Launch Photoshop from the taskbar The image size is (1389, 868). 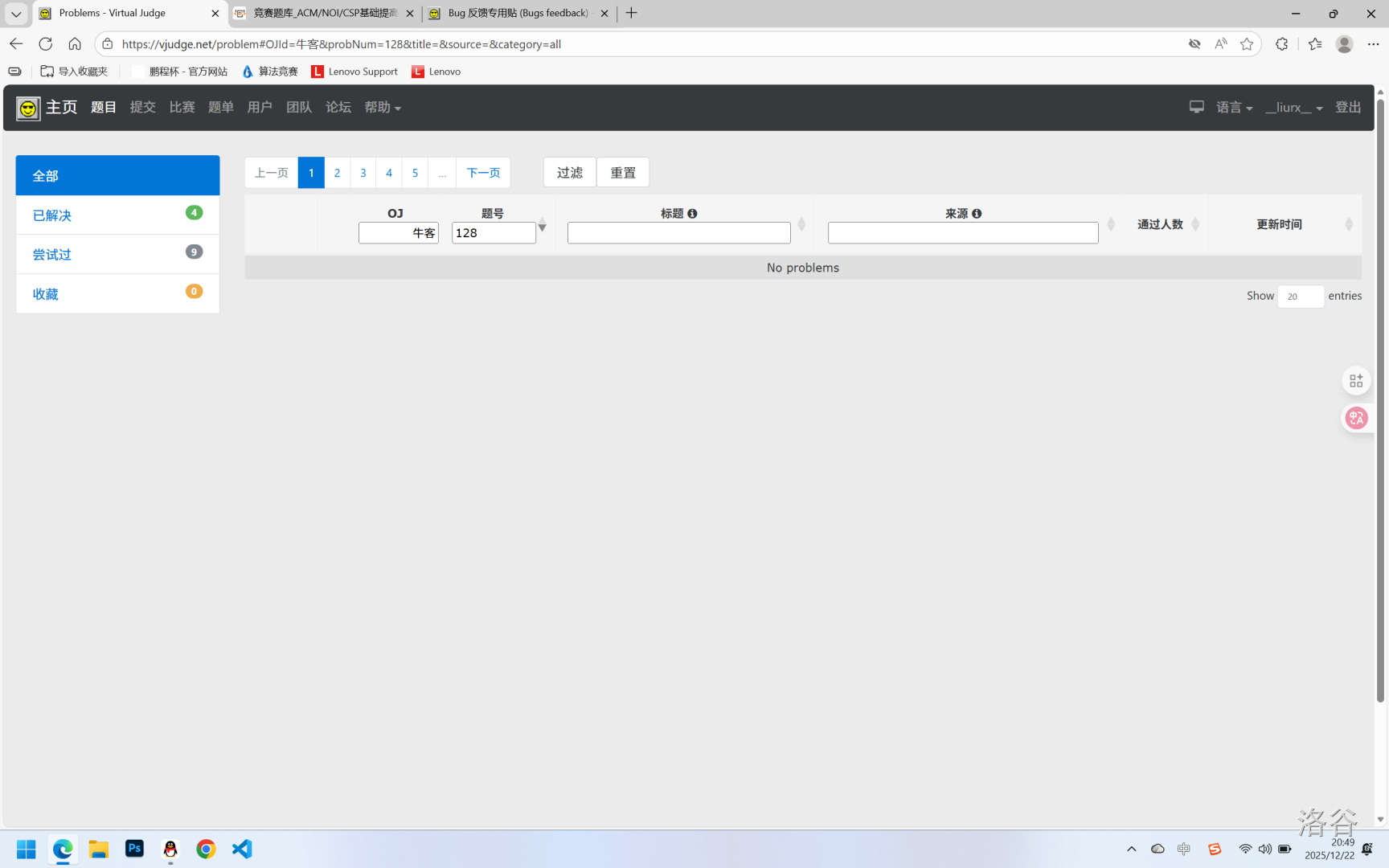point(134,849)
